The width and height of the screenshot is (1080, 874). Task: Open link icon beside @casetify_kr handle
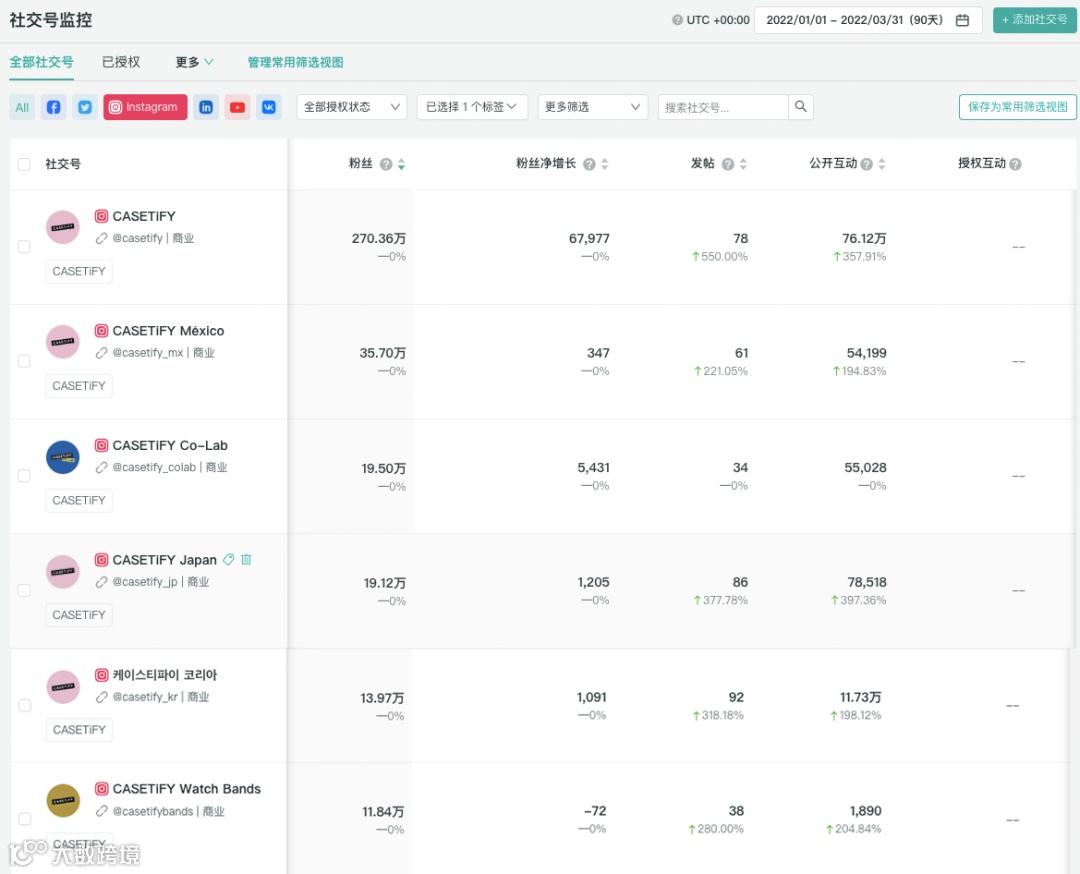tap(101, 697)
